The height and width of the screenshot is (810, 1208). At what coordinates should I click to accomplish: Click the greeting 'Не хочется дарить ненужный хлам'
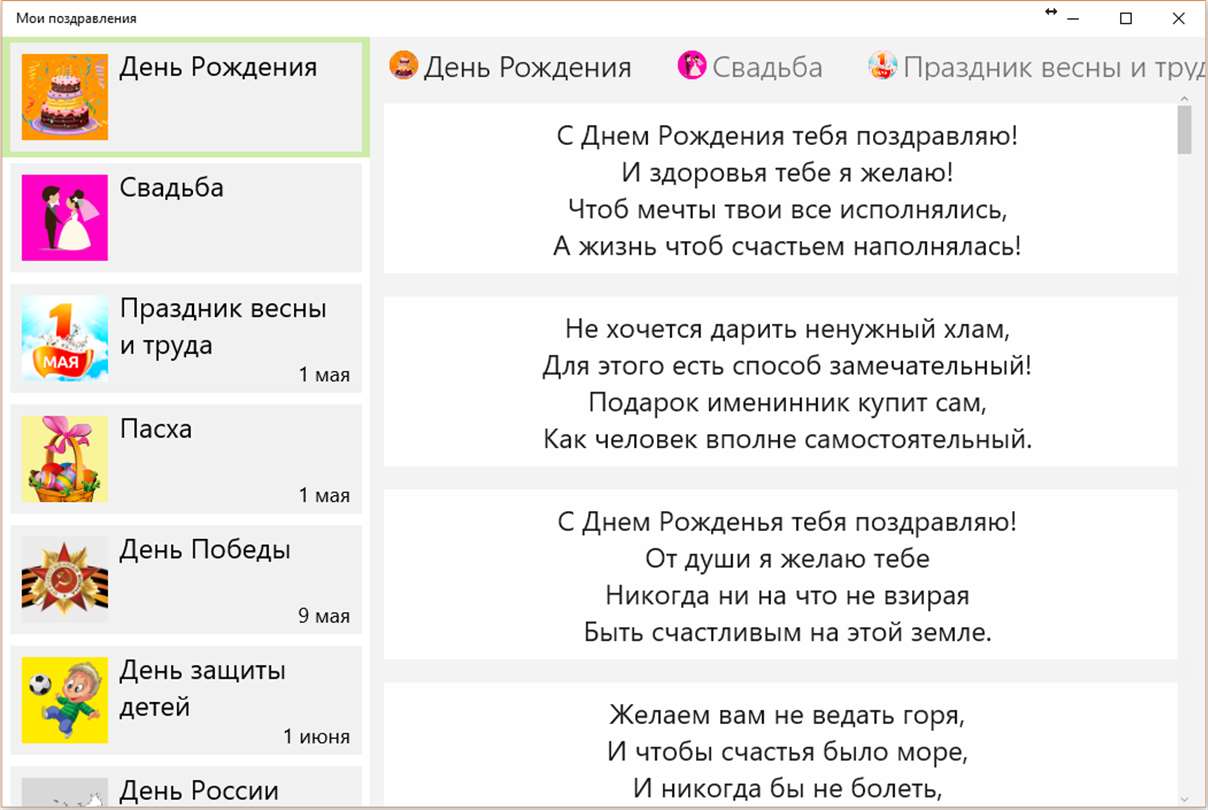(x=780, y=382)
